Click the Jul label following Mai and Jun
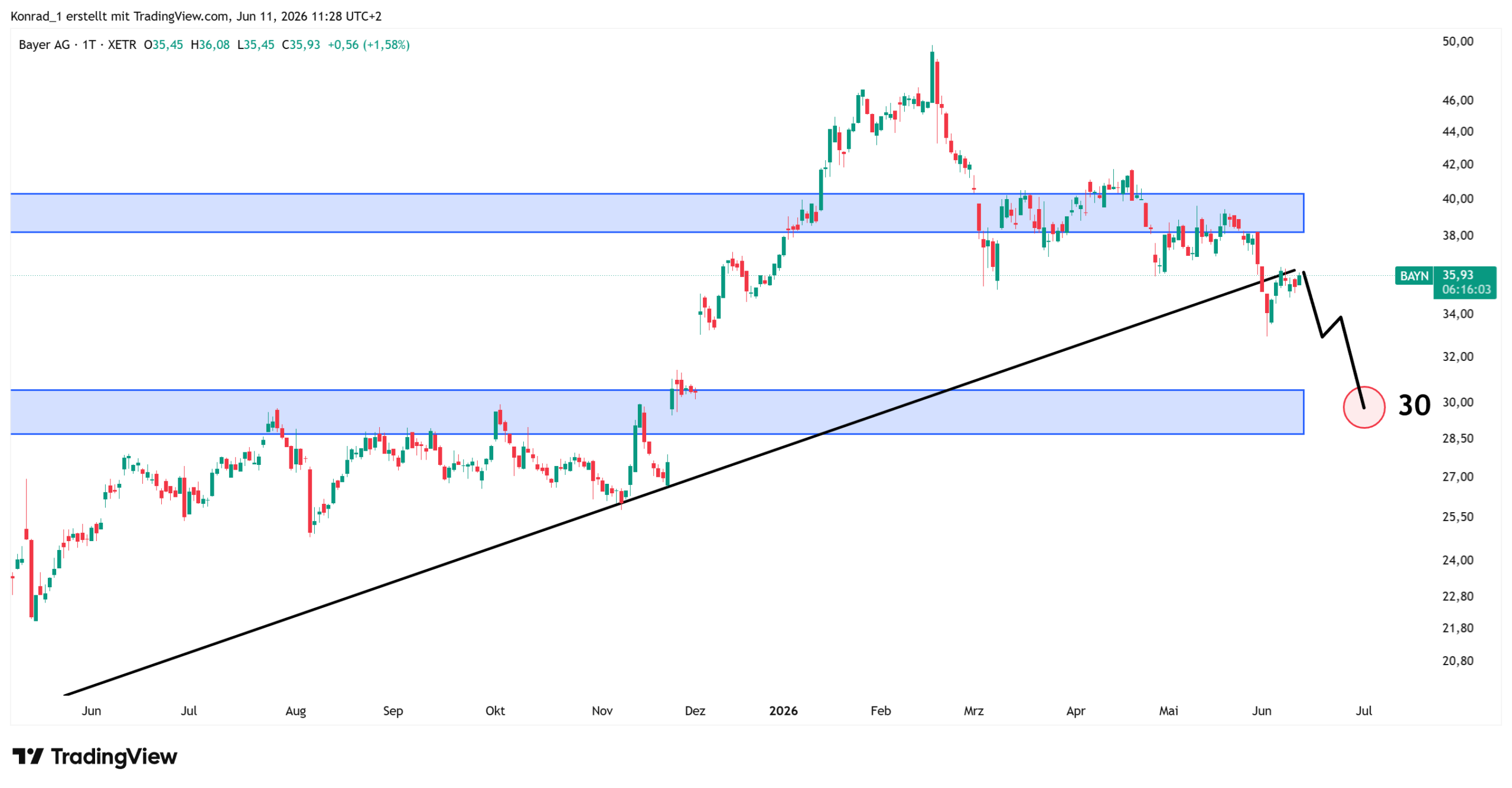This screenshot has height=788, width=1512. tap(1363, 711)
